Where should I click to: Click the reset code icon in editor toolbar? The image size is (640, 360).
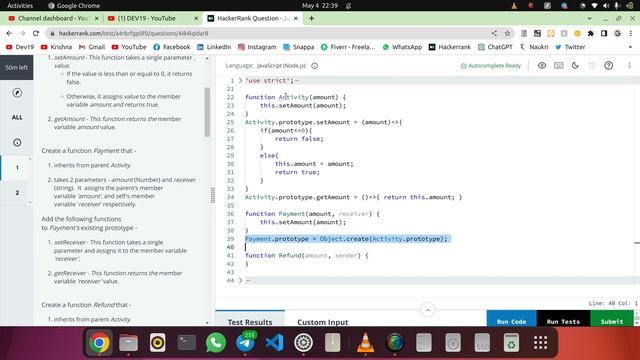(x=592, y=65)
